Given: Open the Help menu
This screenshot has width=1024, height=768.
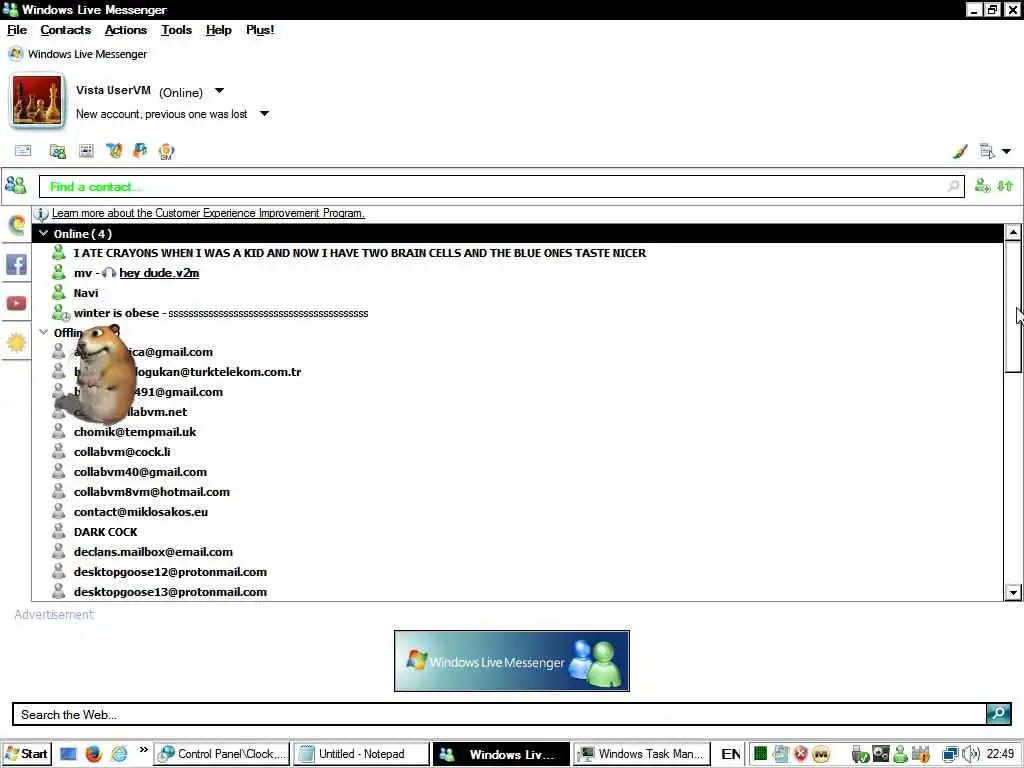Looking at the screenshot, I should (219, 30).
